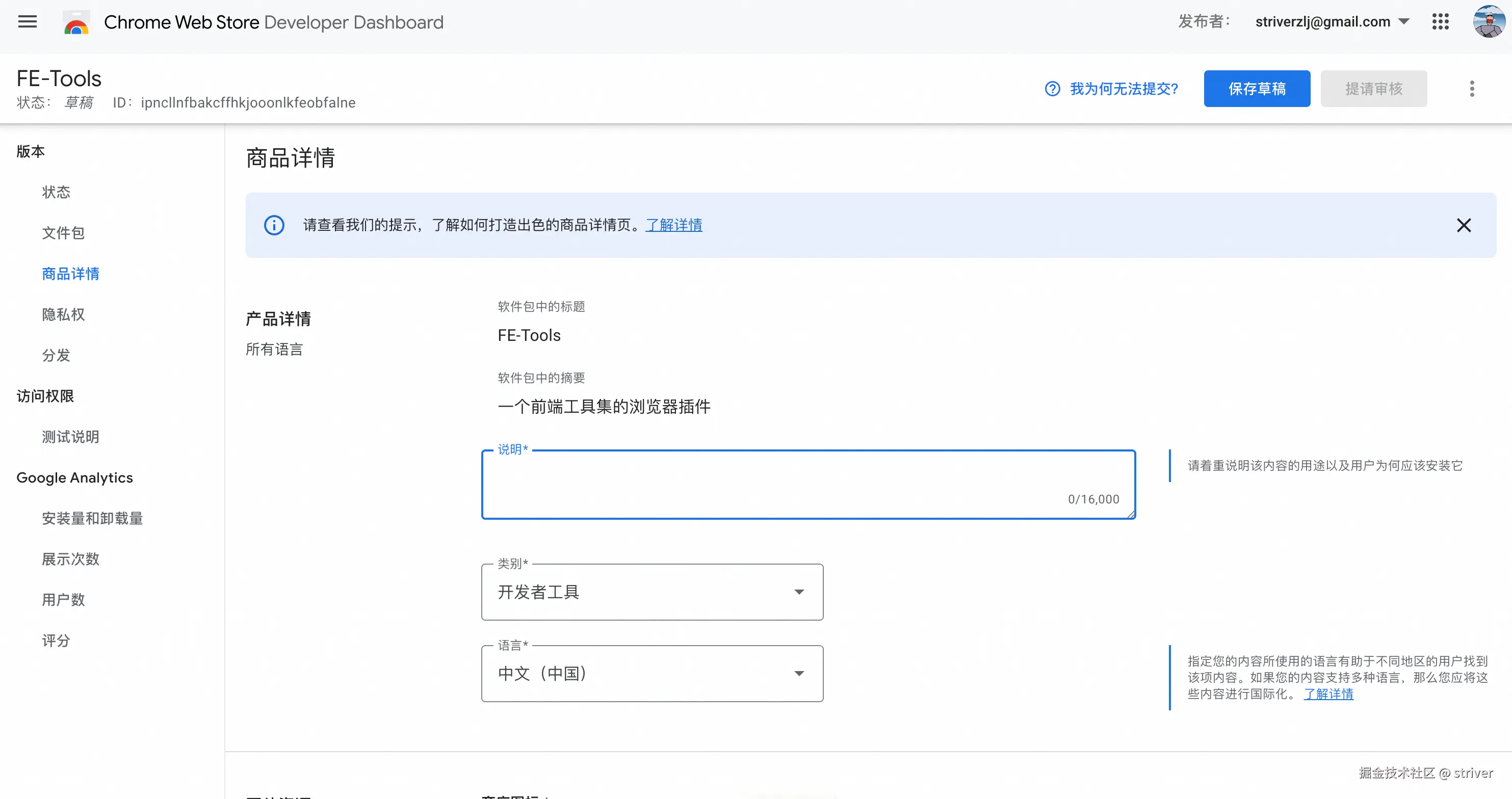Expand the publisher account dropdown
The height and width of the screenshot is (799, 1512).
[x=1404, y=22]
